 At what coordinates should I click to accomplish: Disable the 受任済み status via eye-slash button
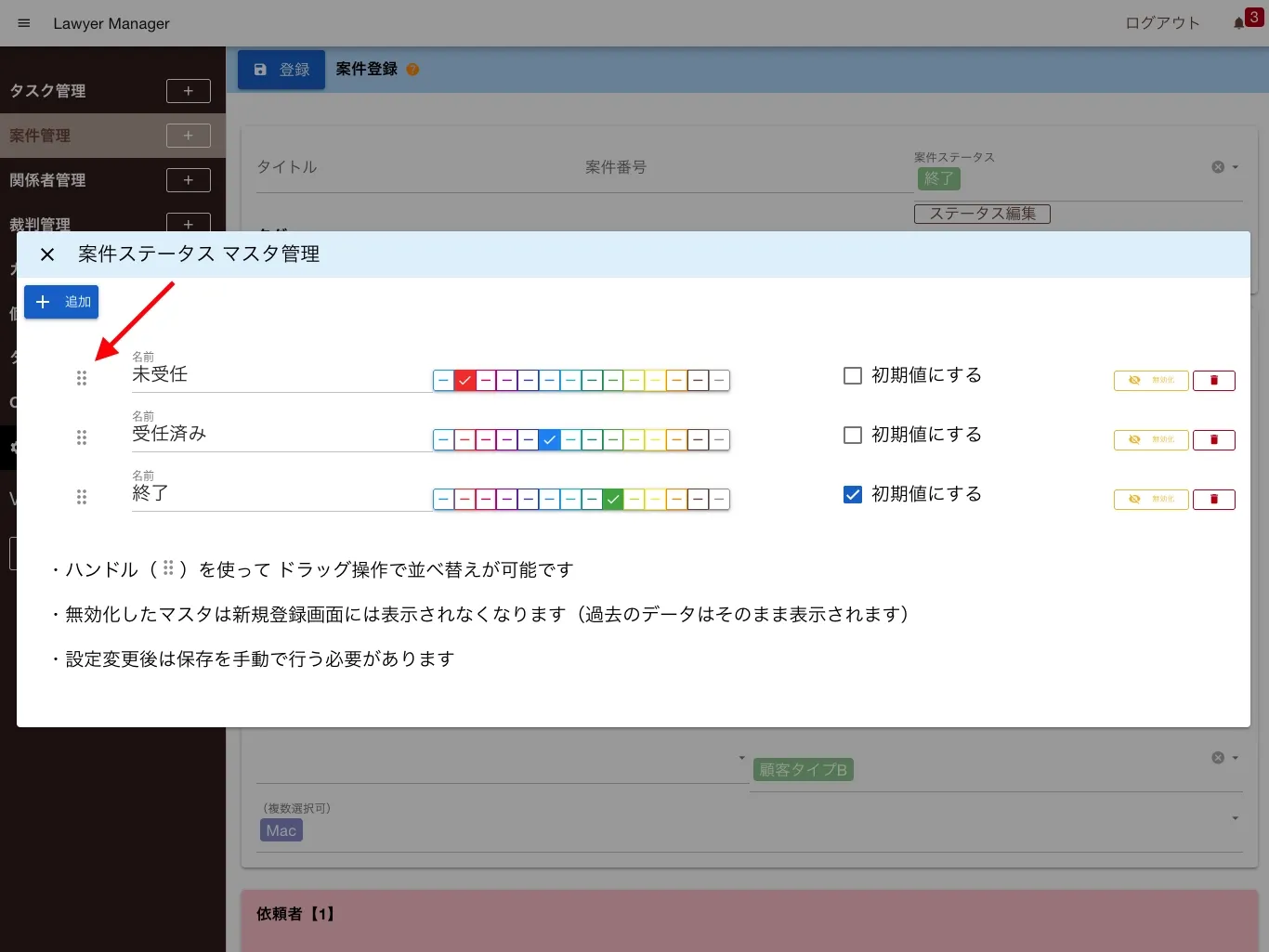point(1151,439)
